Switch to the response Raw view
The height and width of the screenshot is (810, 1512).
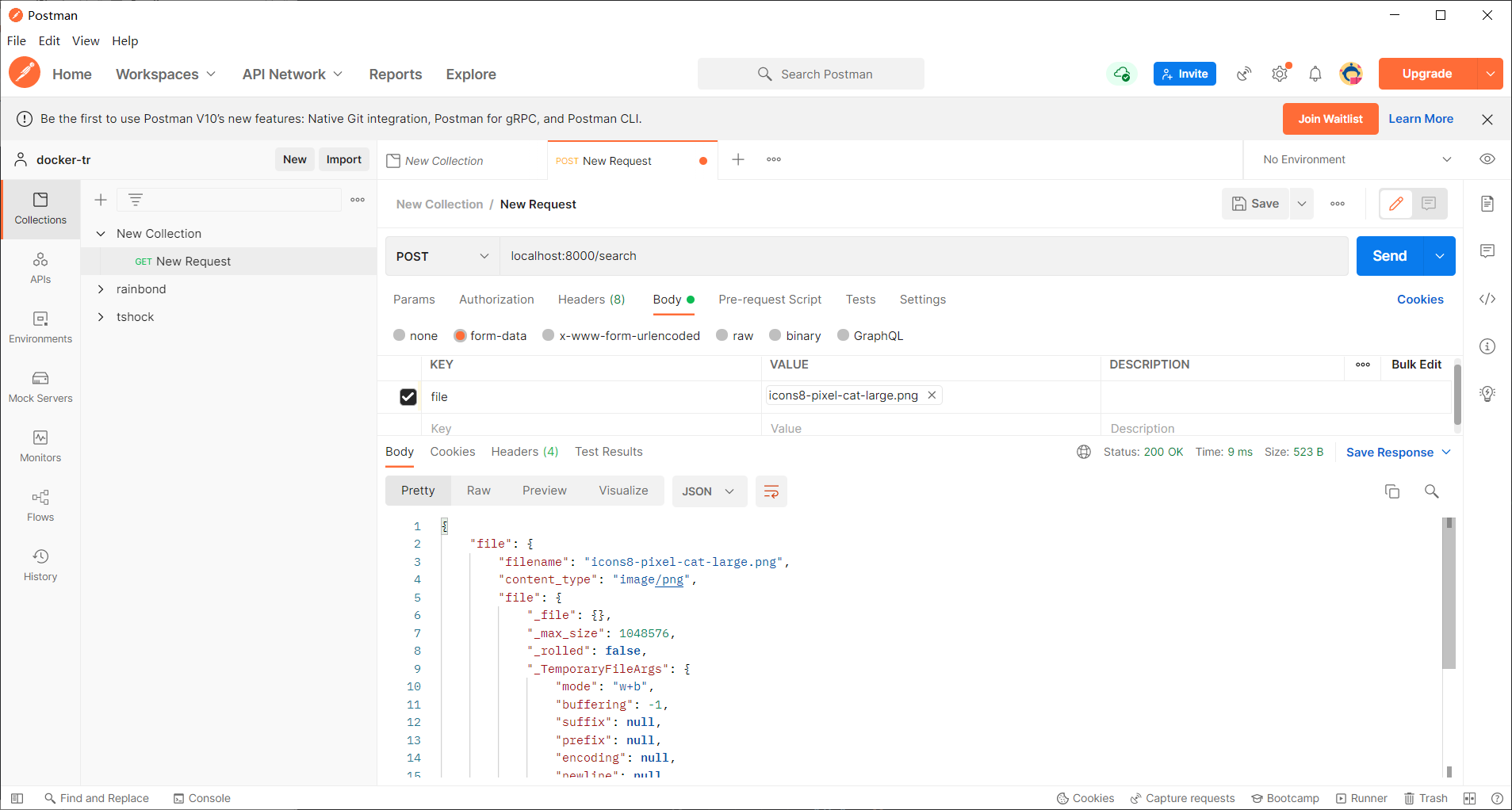pos(478,491)
